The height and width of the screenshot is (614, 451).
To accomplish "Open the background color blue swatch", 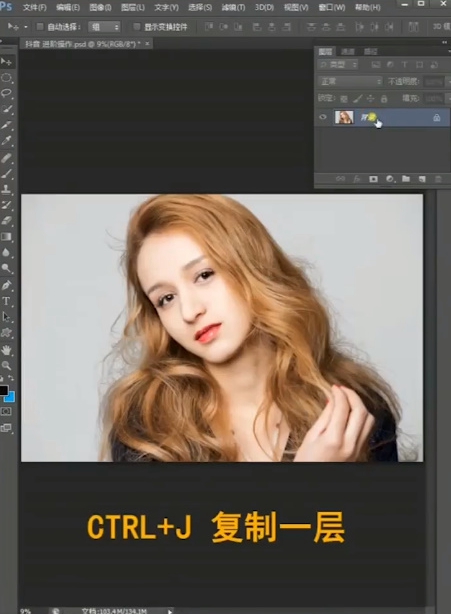I will click(11, 397).
